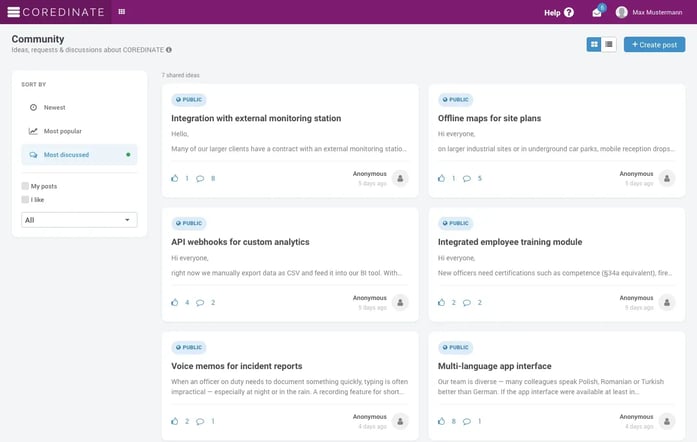Click Max Mustermann's avatar
Screen dimensions: 697x442
621,12
